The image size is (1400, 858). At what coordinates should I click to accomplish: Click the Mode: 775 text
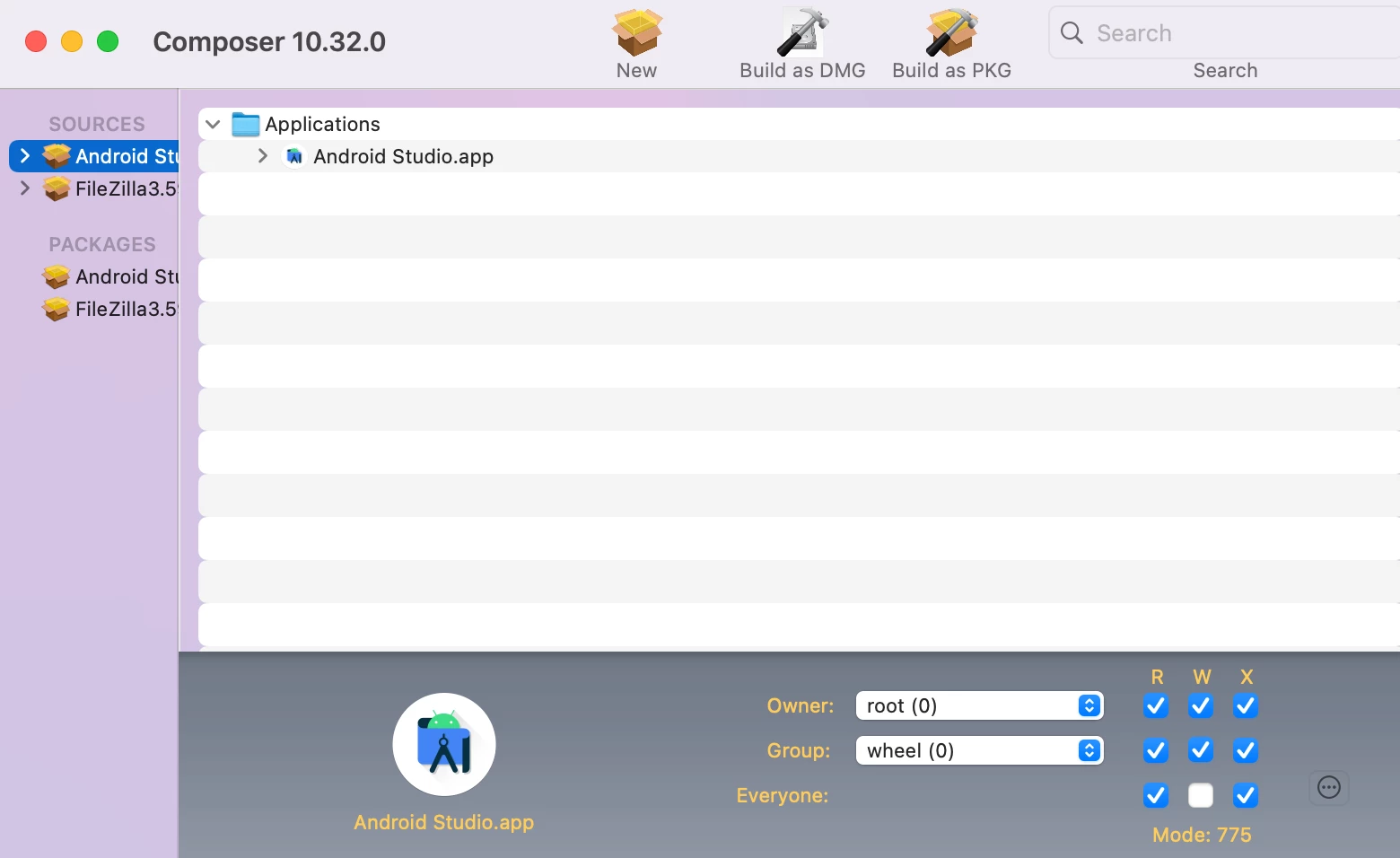pos(1202,835)
